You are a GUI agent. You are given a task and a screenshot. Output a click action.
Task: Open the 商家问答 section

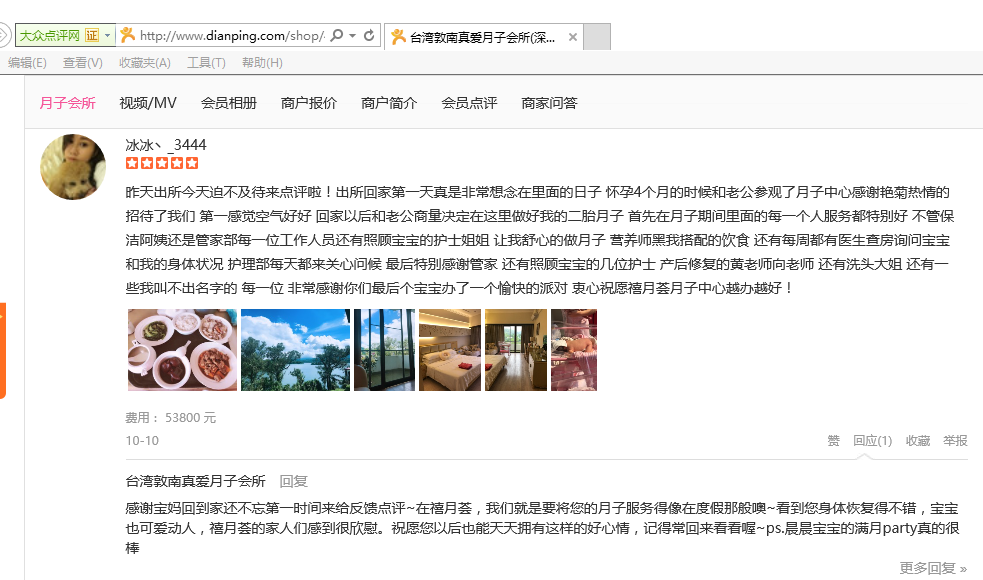pos(550,103)
